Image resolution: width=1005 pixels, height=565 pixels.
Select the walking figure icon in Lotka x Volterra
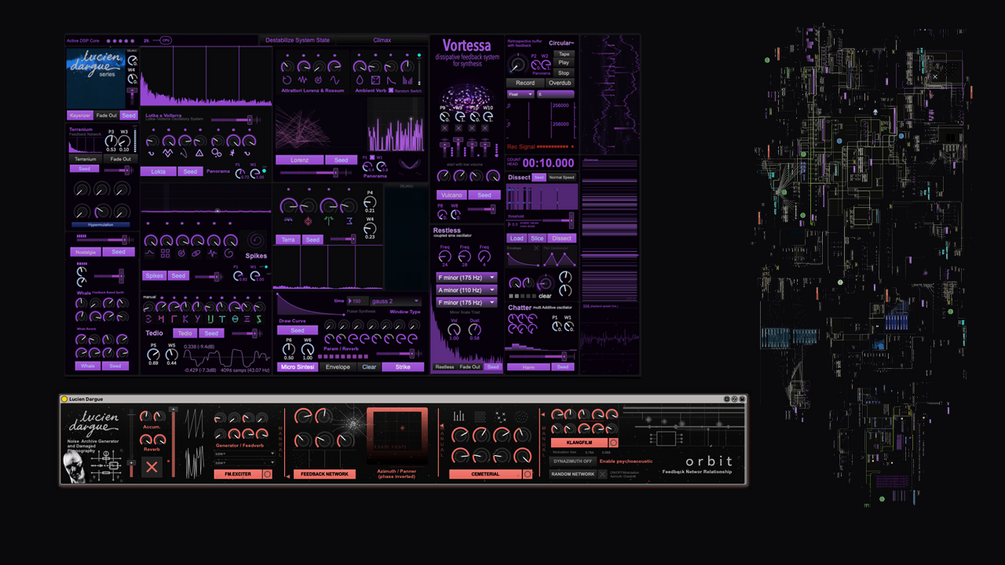click(232, 154)
